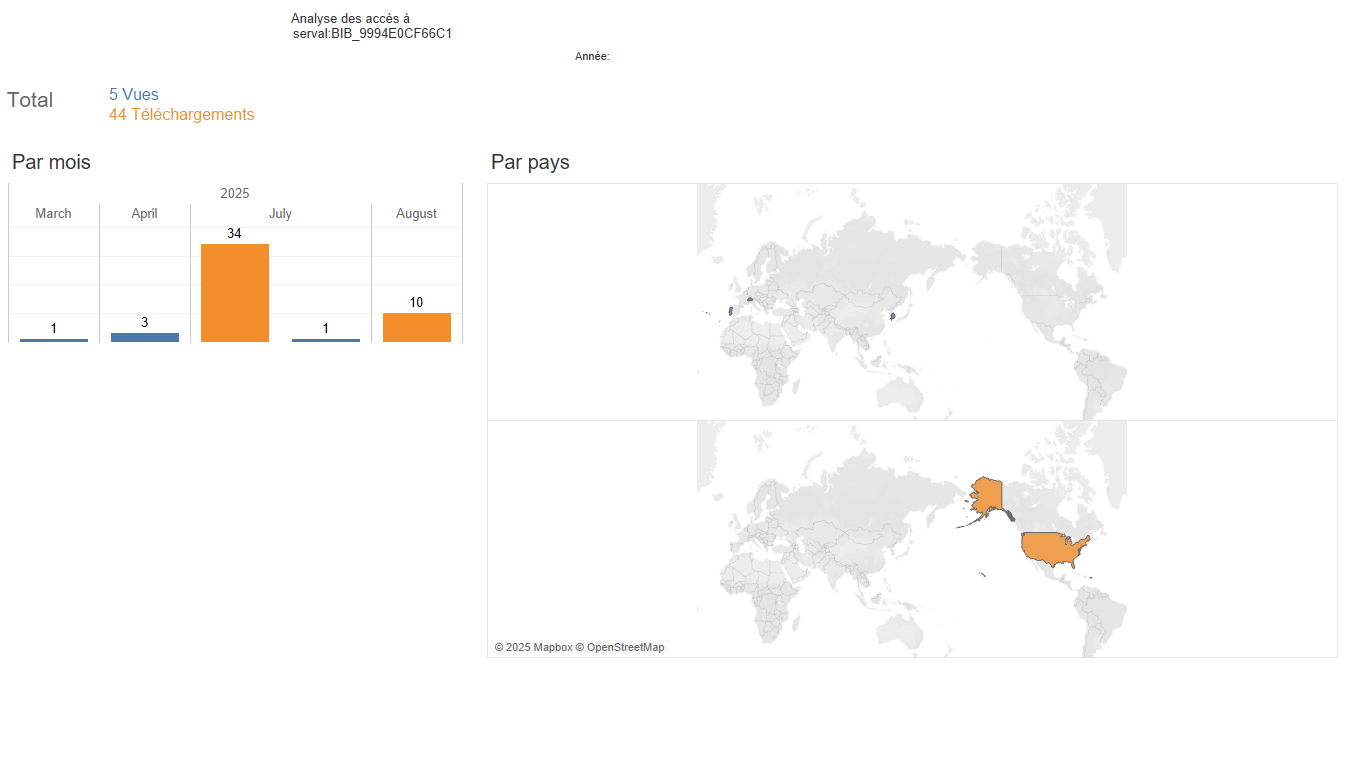Click the '1' value label above March bar
The image size is (1366, 768).
coord(54,328)
